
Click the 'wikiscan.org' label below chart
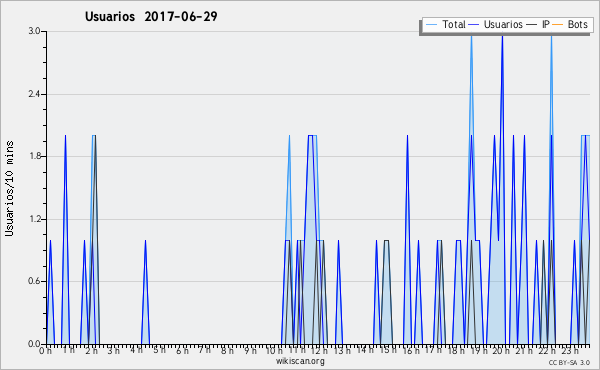tap(300, 361)
